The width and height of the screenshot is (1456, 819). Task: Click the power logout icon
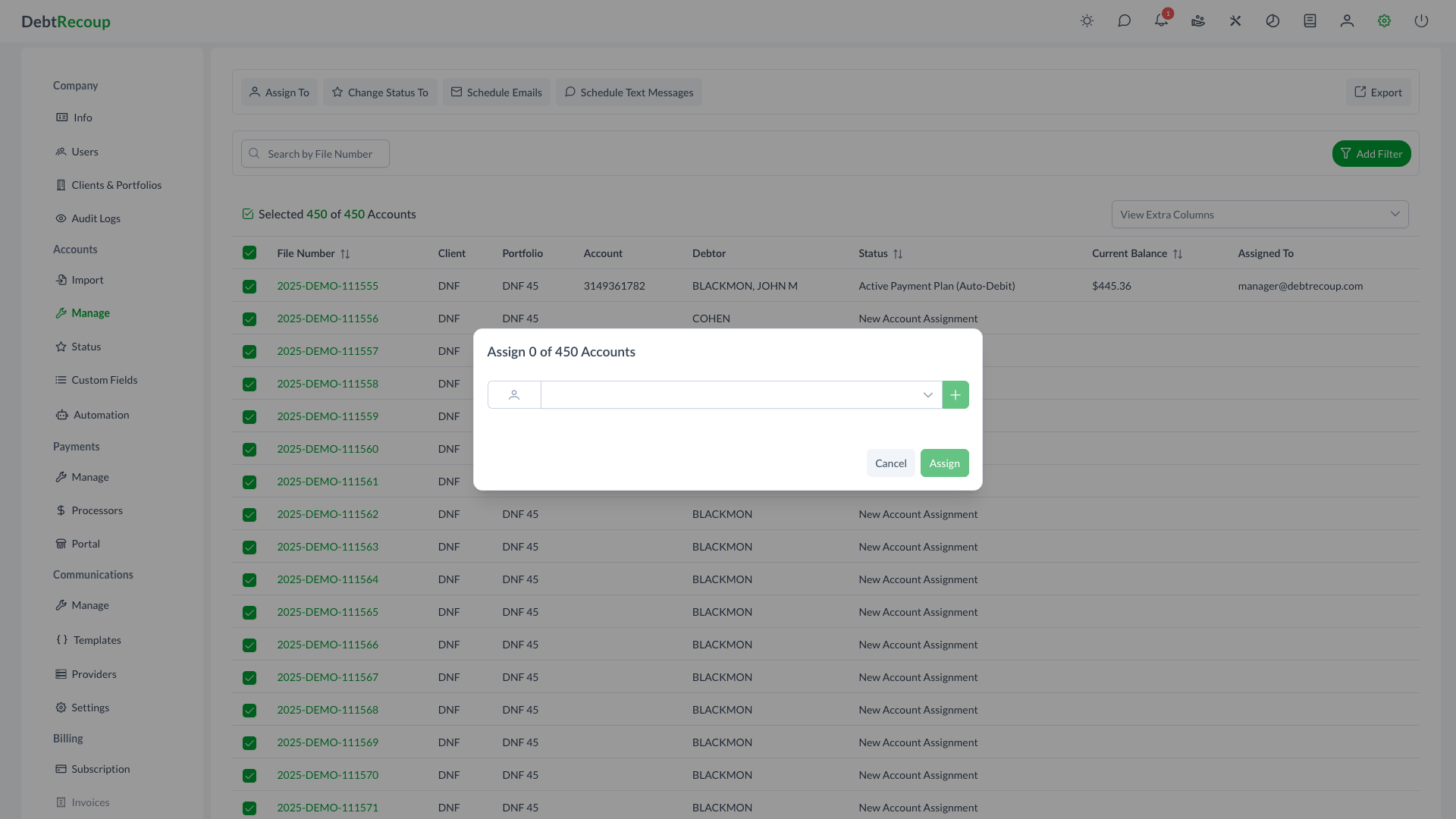tap(1421, 21)
